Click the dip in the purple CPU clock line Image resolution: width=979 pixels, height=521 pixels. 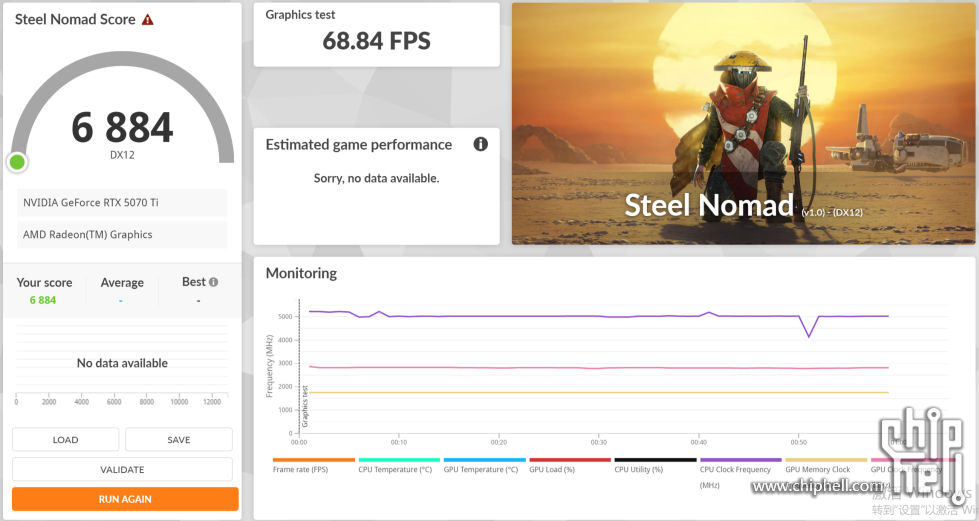pyautogui.click(x=809, y=336)
